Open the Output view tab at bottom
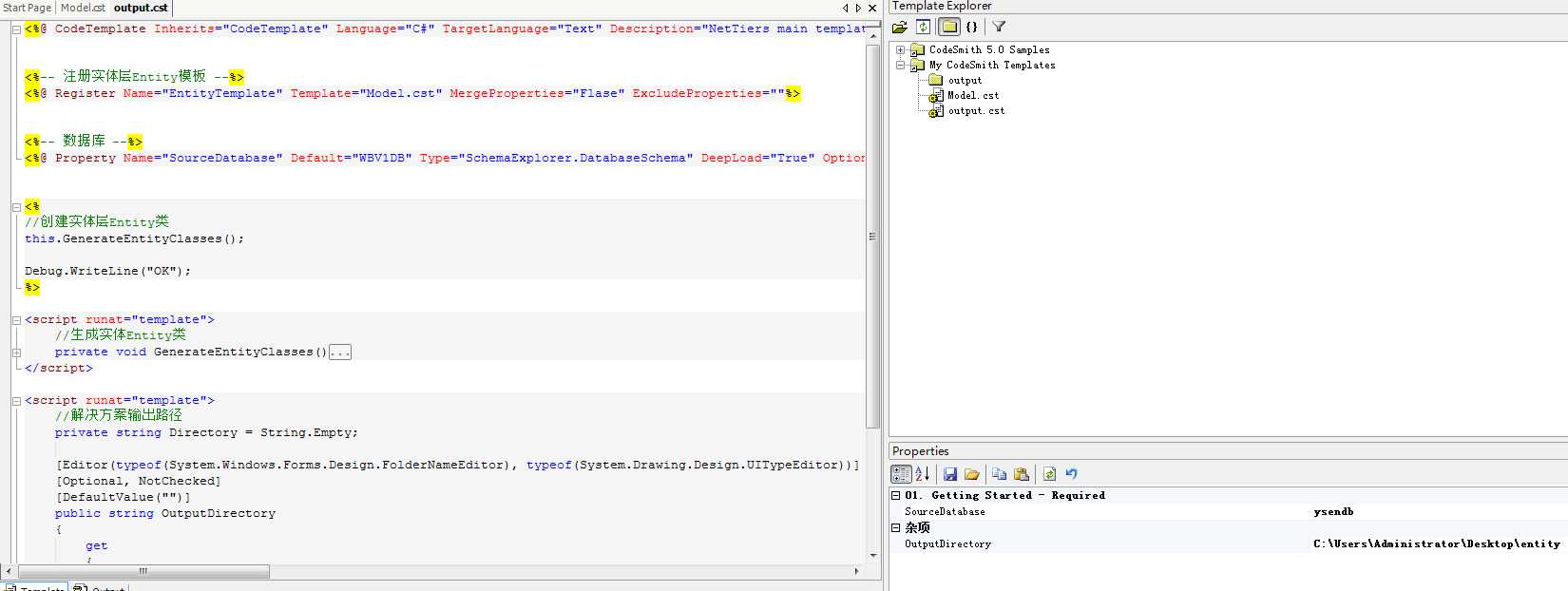Image resolution: width=1568 pixels, height=591 pixels. click(100, 587)
